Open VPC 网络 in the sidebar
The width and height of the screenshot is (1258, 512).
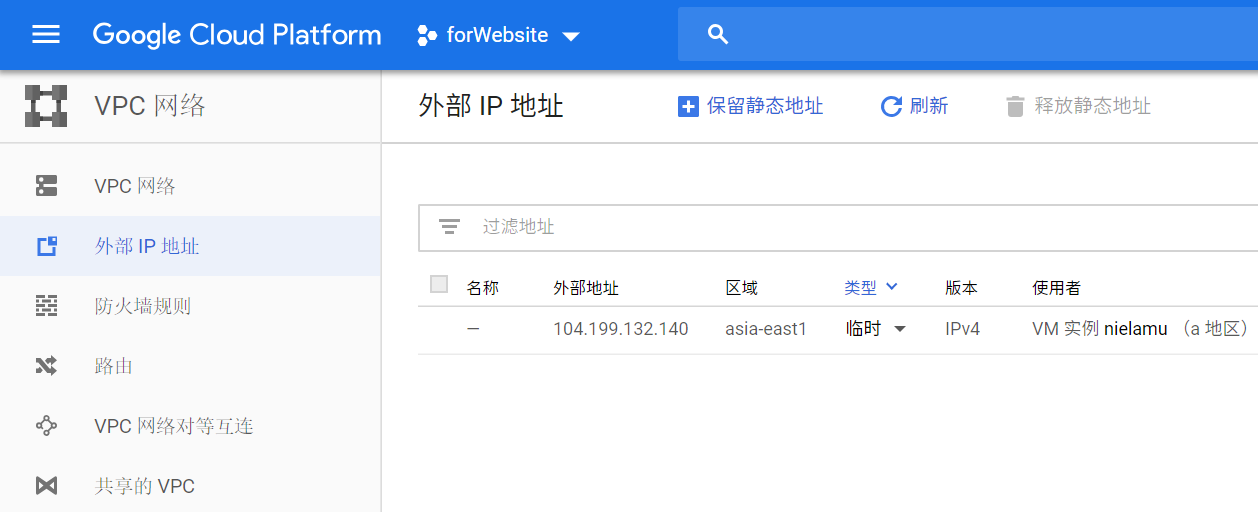click(135, 186)
